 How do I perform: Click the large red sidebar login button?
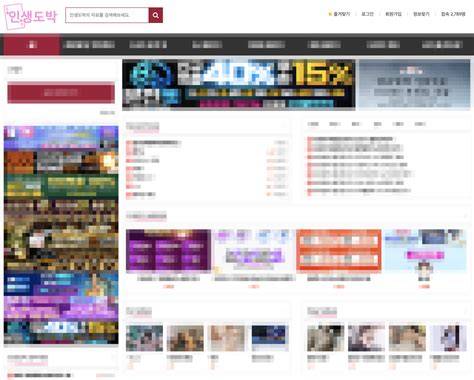pos(61,92)
